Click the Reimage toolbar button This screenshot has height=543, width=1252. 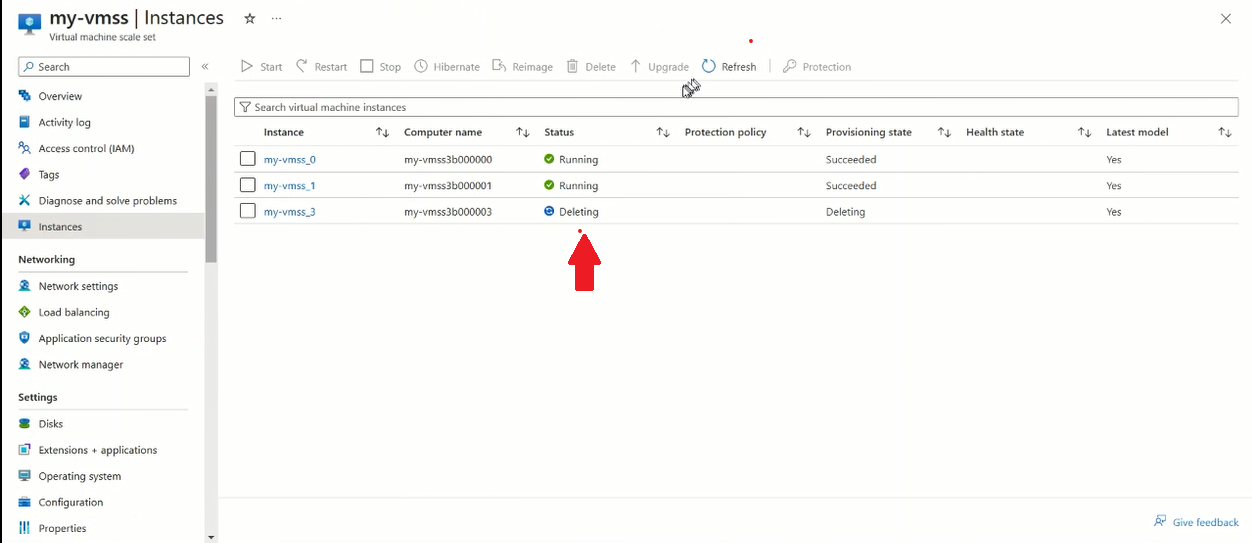point(522,67)
